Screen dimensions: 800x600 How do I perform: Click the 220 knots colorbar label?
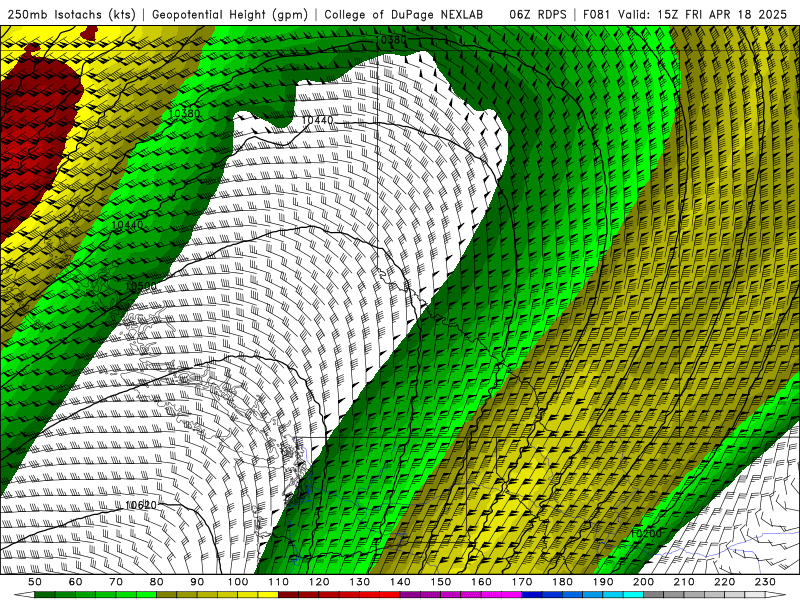coord(724,582)
